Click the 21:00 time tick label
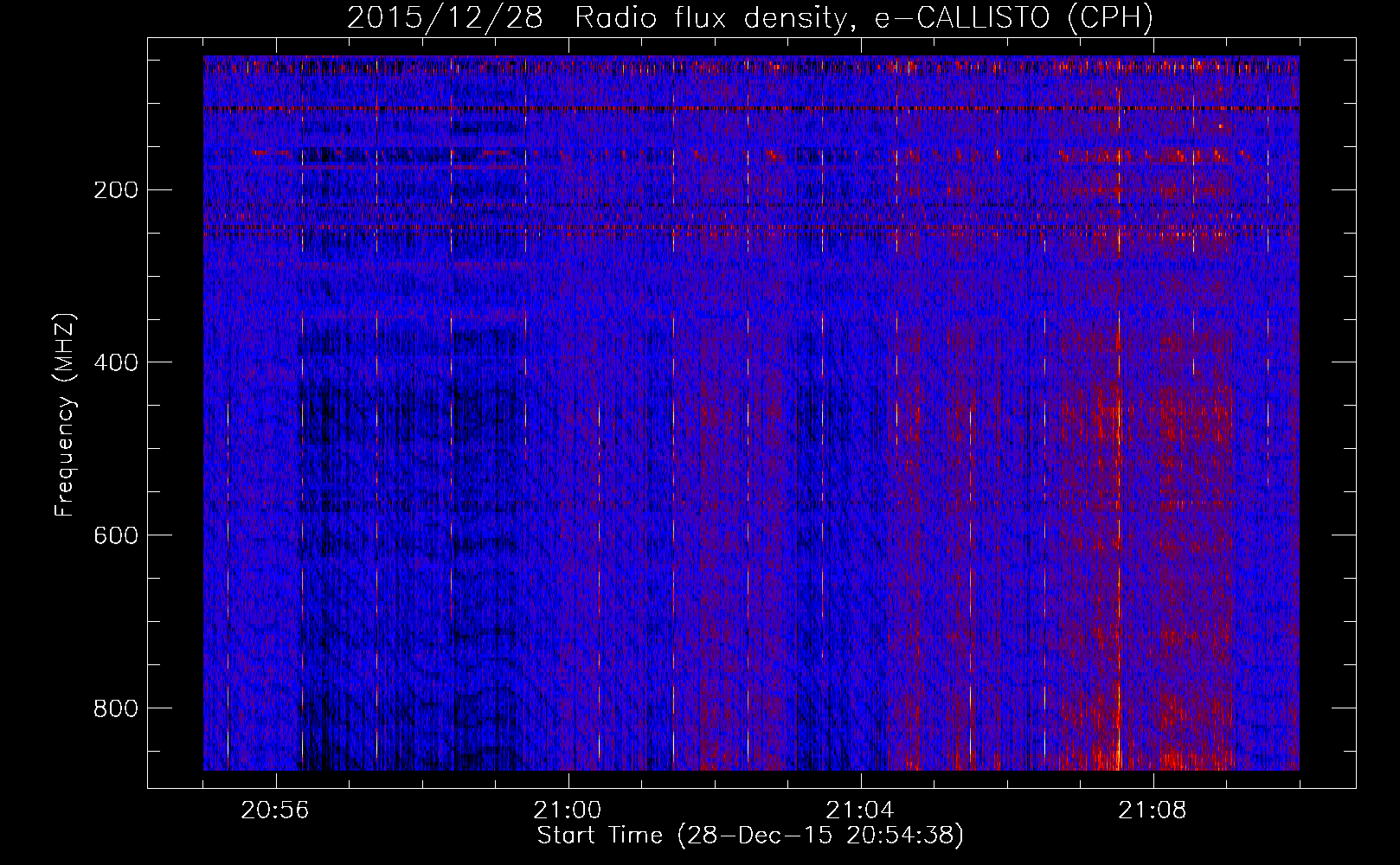Image resolution: width=1400 pixels, height=865 pixels. (568, 811)
